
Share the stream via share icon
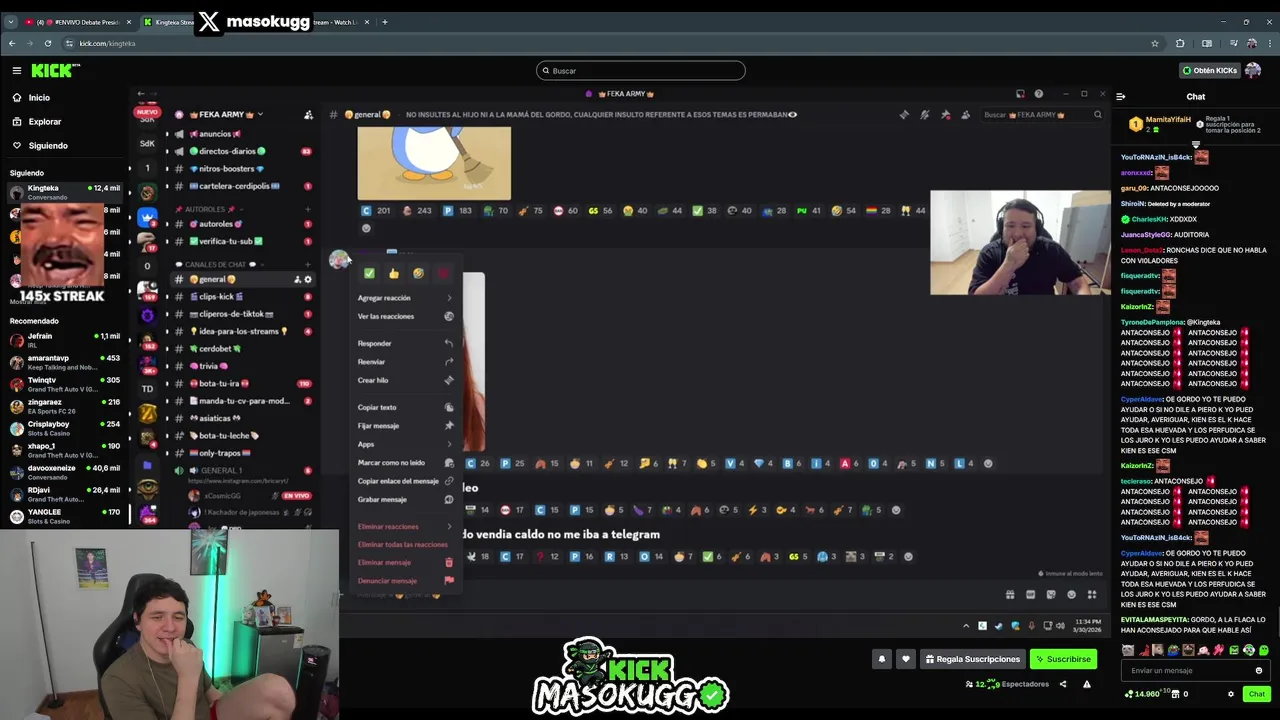1063,684
